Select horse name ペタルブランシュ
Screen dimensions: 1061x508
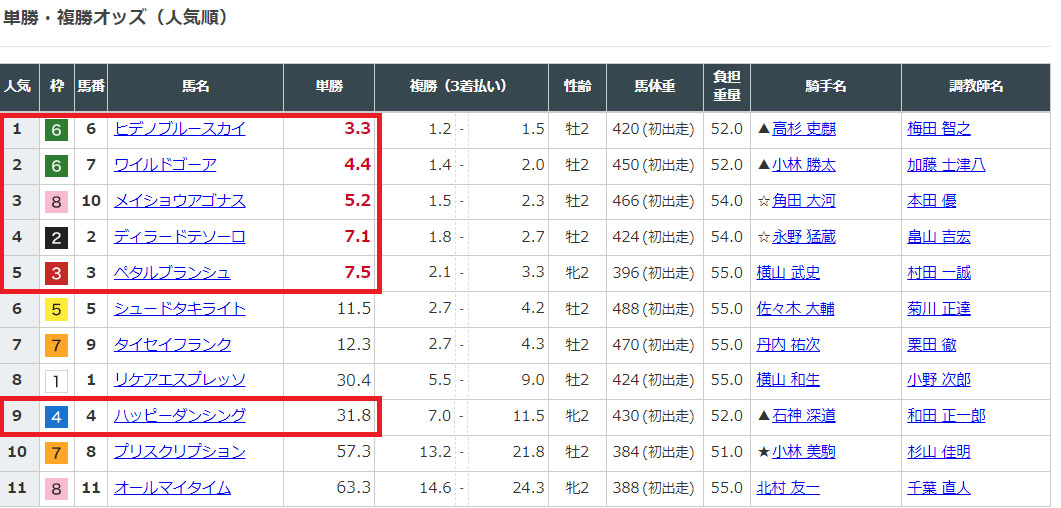click(x=172, y=273)
